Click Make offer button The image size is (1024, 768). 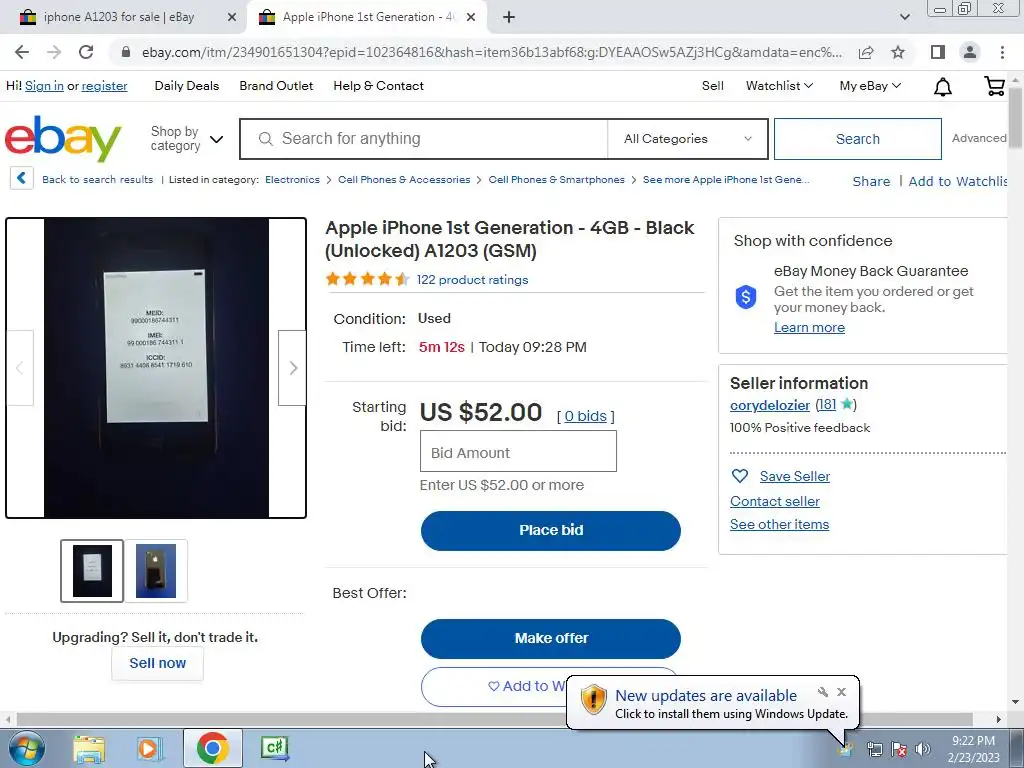(551, 638)
